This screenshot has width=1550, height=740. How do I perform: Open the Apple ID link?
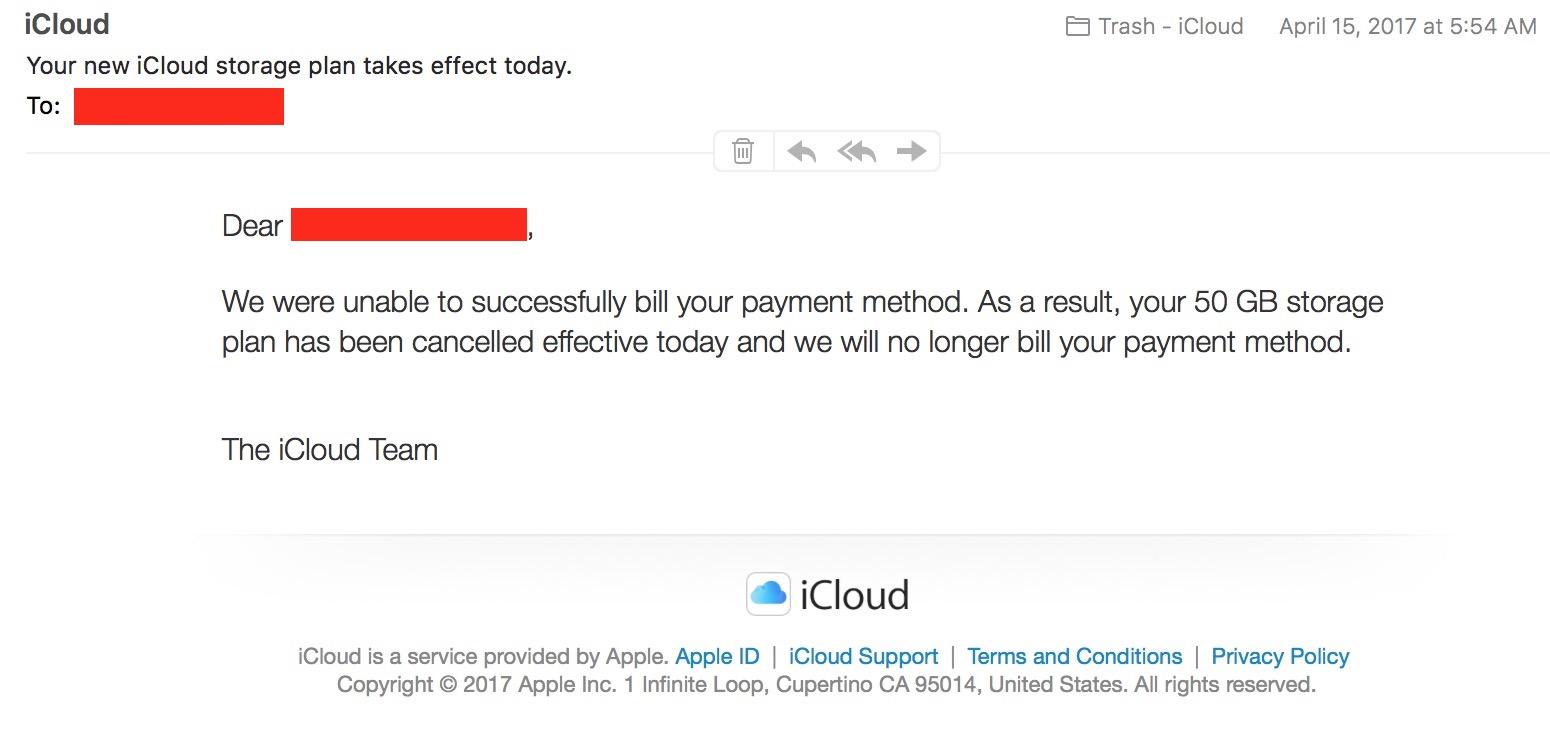tap(717, 657)
